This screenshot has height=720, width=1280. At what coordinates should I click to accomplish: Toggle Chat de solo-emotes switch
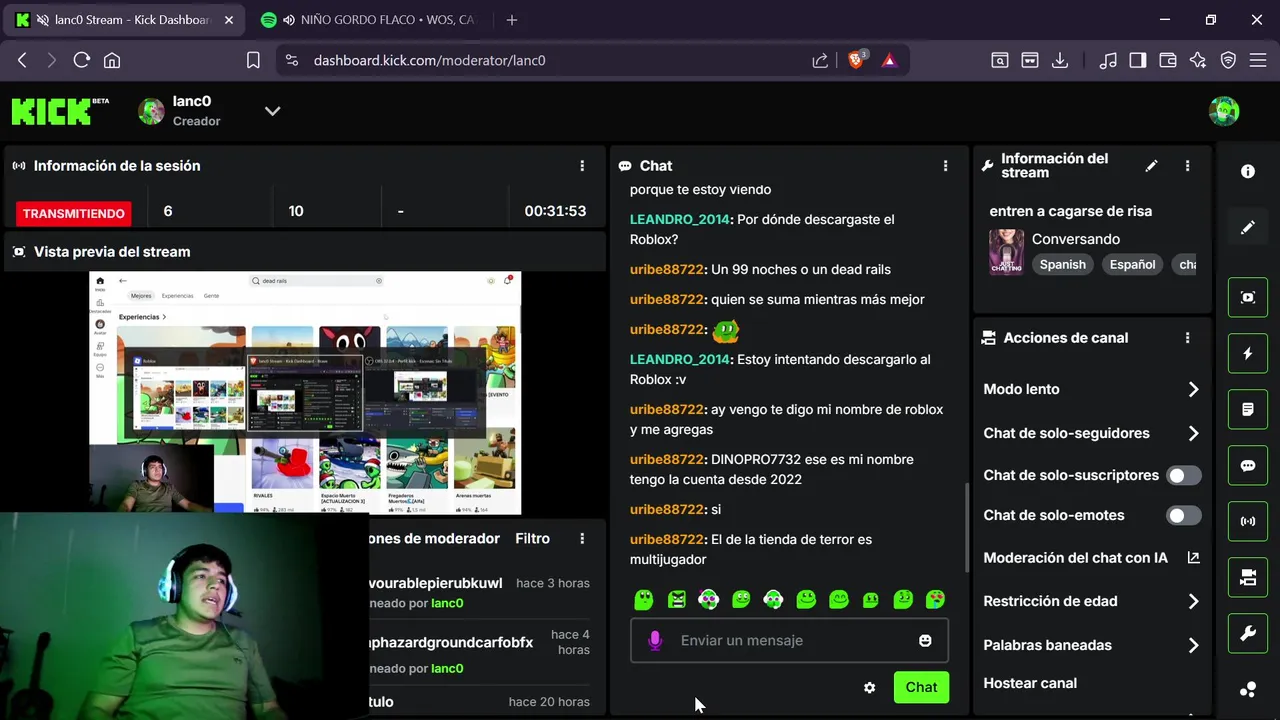coord(1184,516)
